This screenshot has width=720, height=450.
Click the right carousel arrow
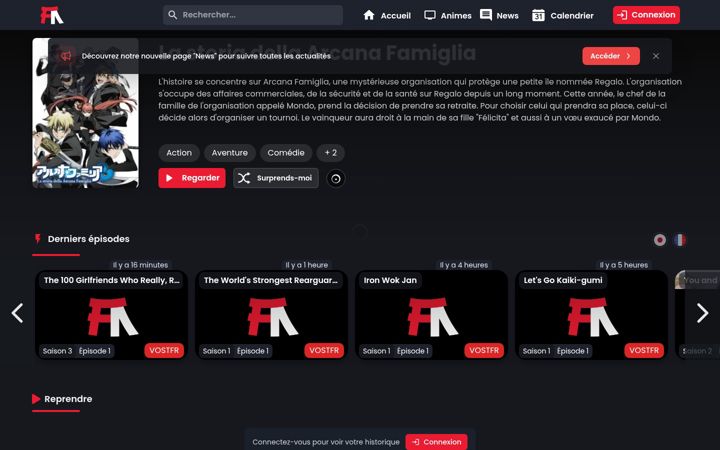pos(703,313)
